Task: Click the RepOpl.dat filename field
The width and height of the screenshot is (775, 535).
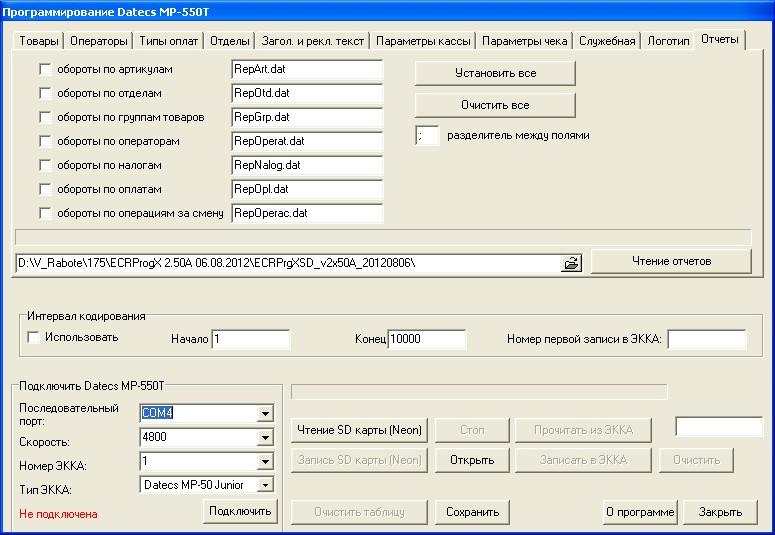Action: [307, 189]
